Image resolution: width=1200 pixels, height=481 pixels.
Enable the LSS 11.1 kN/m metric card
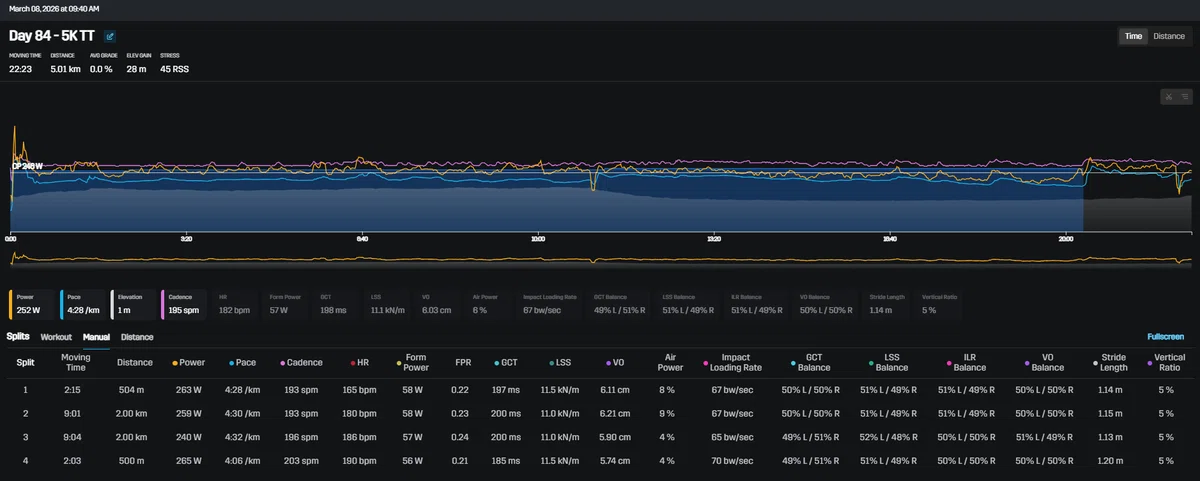pos(389,304)
